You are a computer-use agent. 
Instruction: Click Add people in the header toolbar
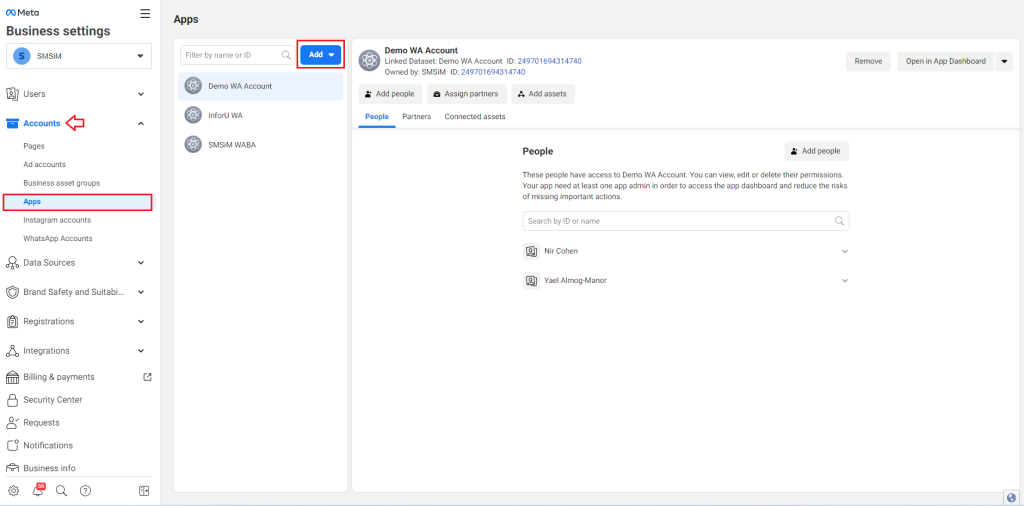[x=391, y=94]
